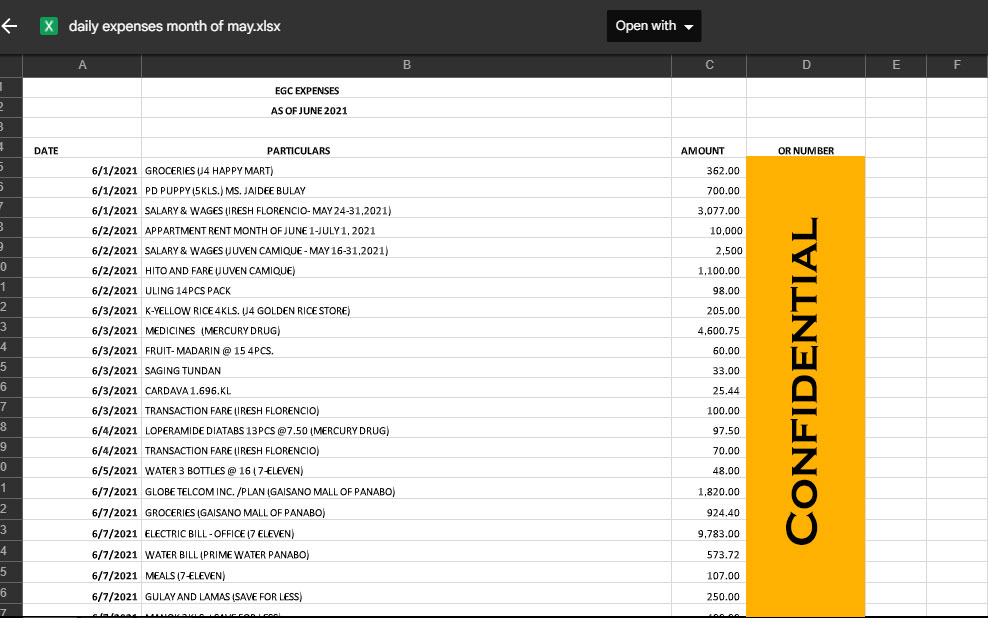Select column C header

[x=709, y=65]
